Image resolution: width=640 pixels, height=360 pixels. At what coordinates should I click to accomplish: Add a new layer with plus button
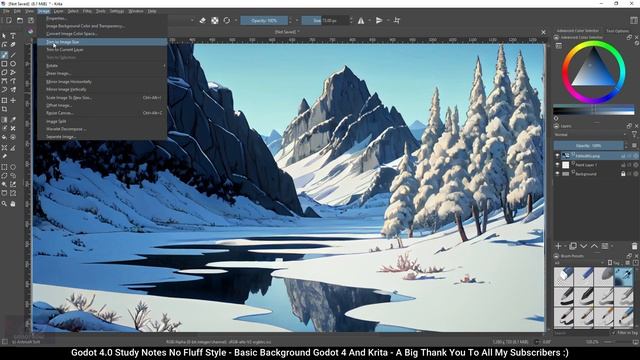pyautogui.click(x=558, y=246)
